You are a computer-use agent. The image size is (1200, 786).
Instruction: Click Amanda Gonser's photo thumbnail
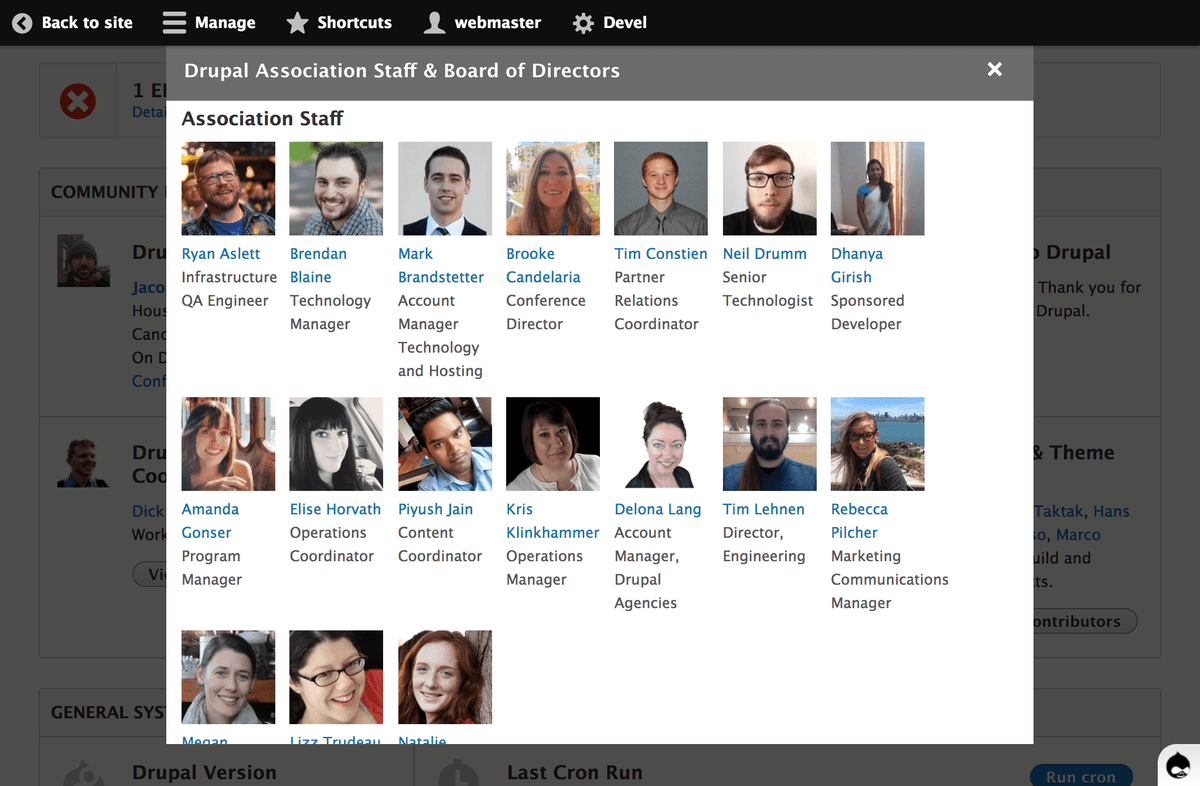(228, 444)
